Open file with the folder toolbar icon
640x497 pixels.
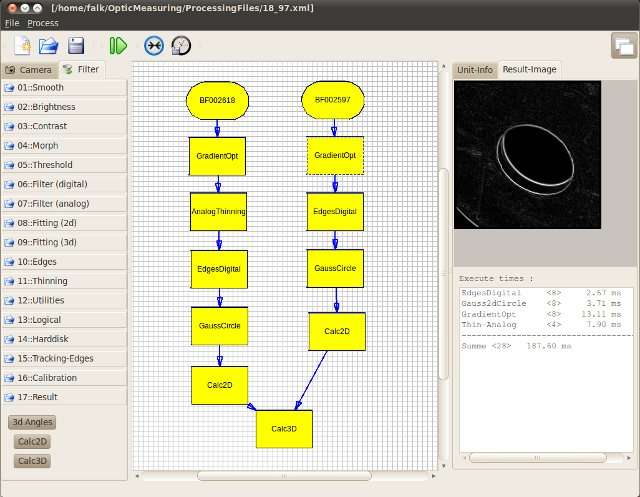(x=49, y=45)
